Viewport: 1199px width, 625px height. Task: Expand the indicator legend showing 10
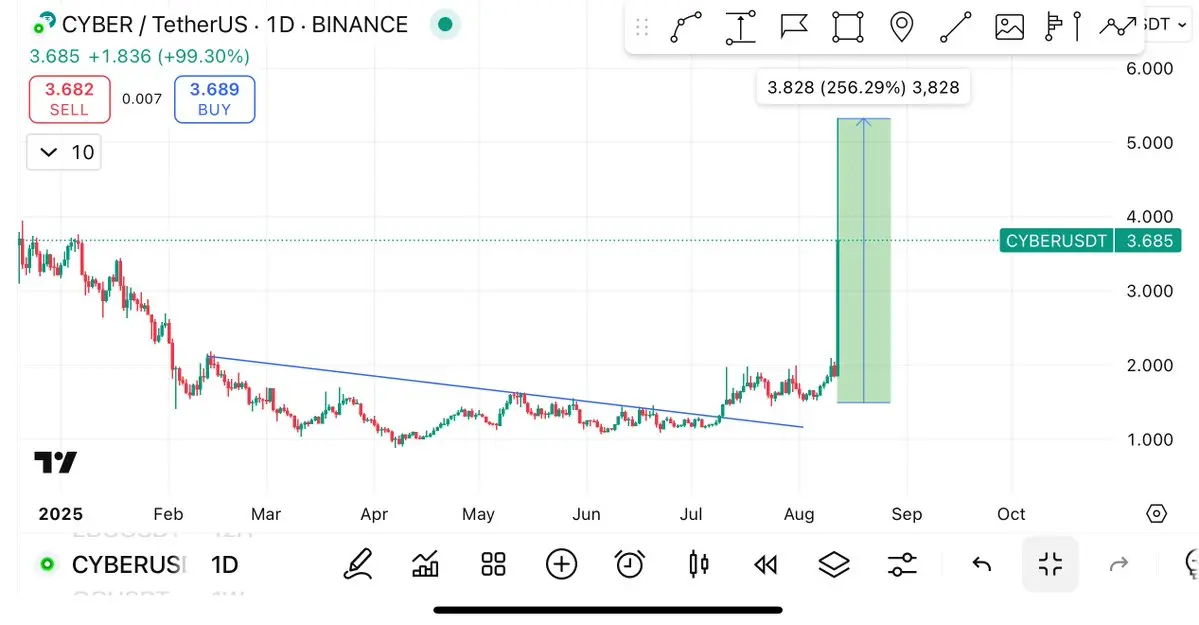tap(63, 152)
